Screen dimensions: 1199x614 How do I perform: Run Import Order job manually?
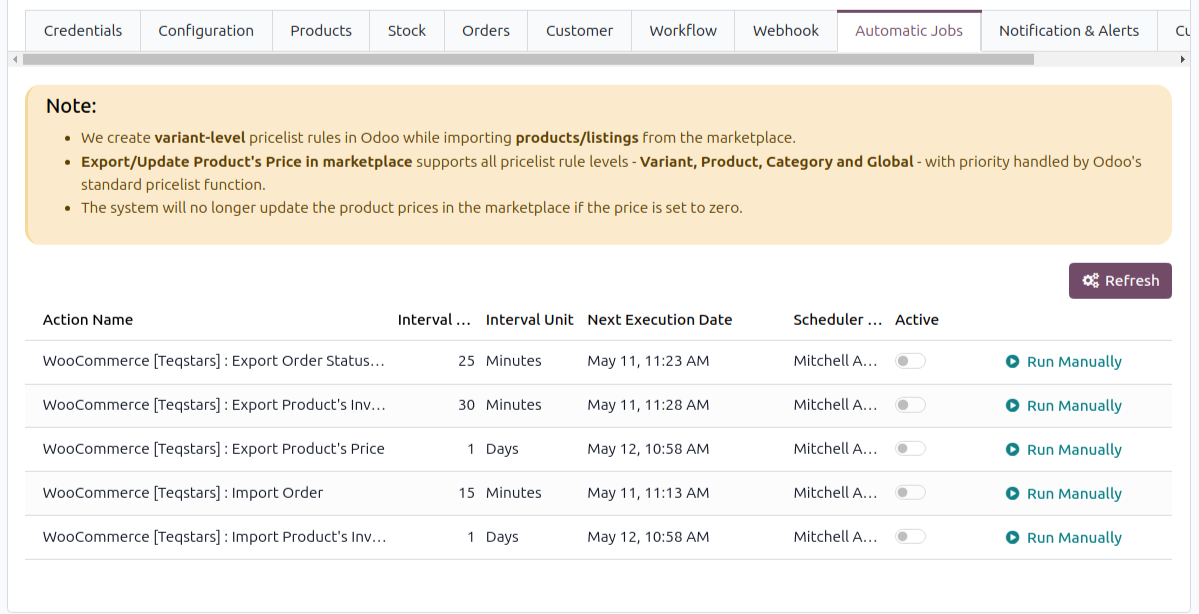(1064, 493)
